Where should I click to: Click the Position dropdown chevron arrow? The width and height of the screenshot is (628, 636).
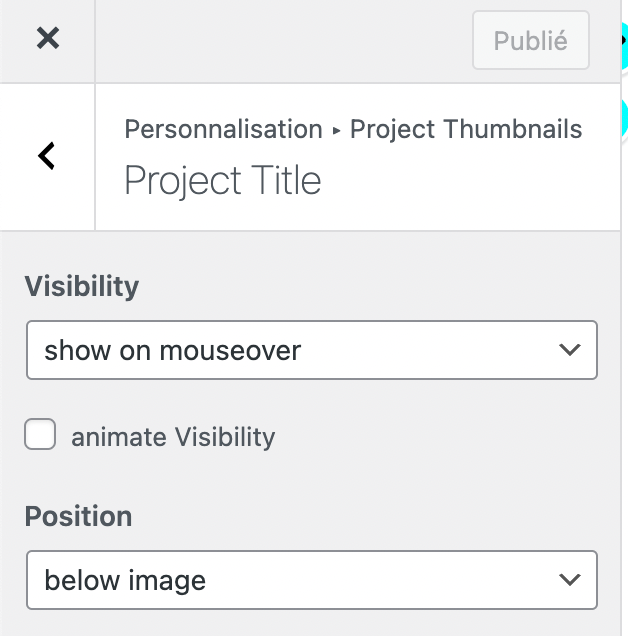click(x=569, y=580)
